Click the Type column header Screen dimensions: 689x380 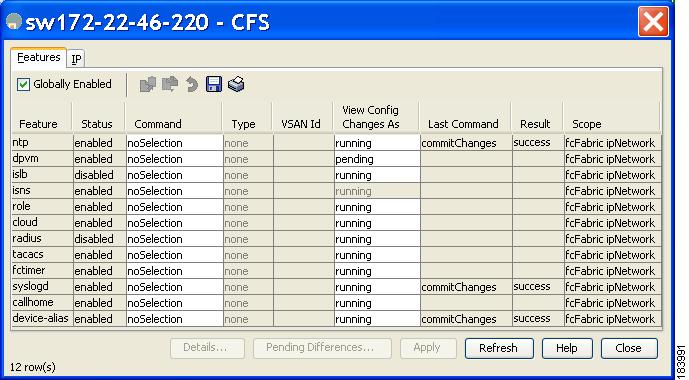247,118
